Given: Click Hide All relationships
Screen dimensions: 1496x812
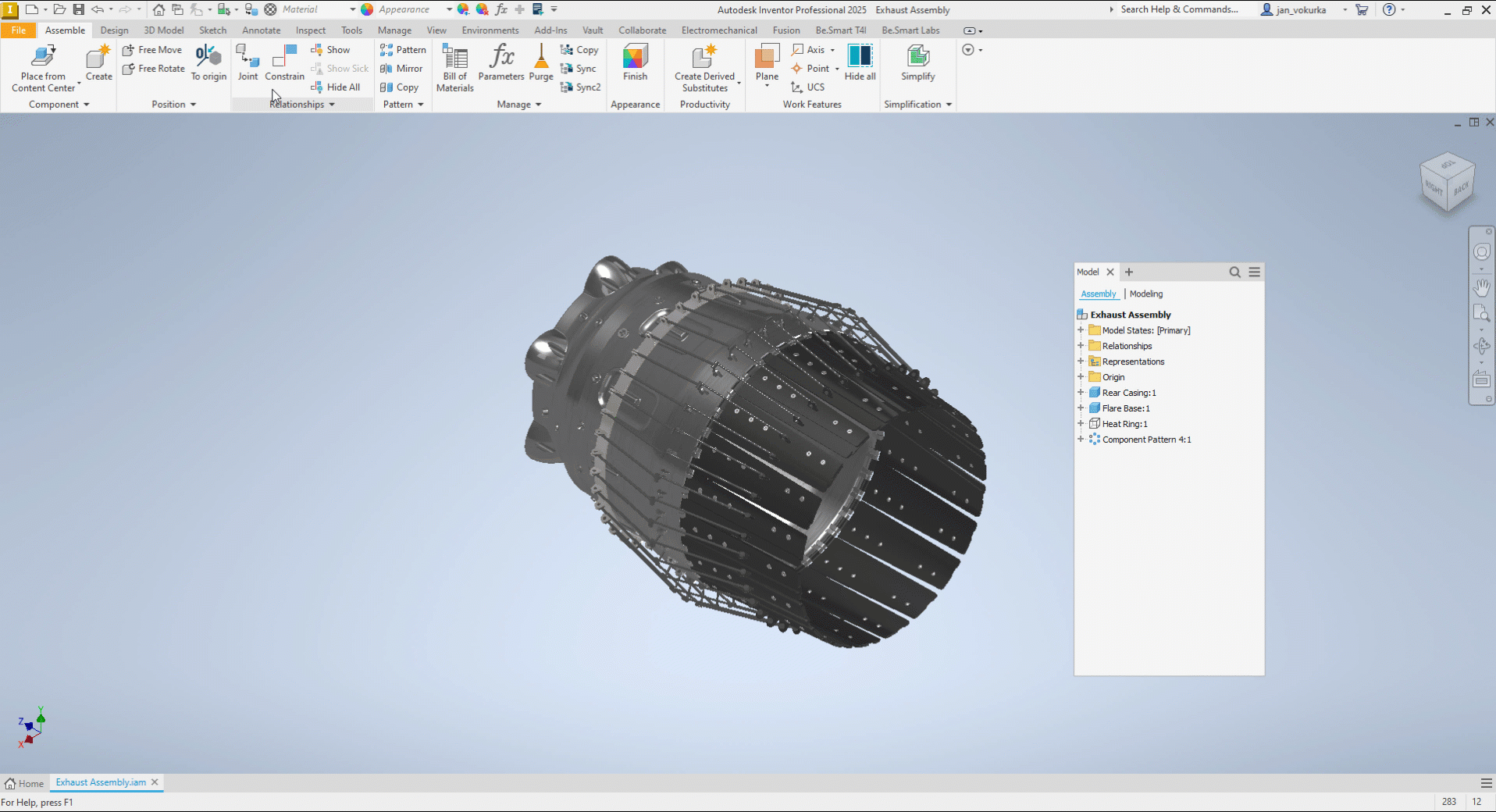Looking at the screenshot, I should [336, 87].
